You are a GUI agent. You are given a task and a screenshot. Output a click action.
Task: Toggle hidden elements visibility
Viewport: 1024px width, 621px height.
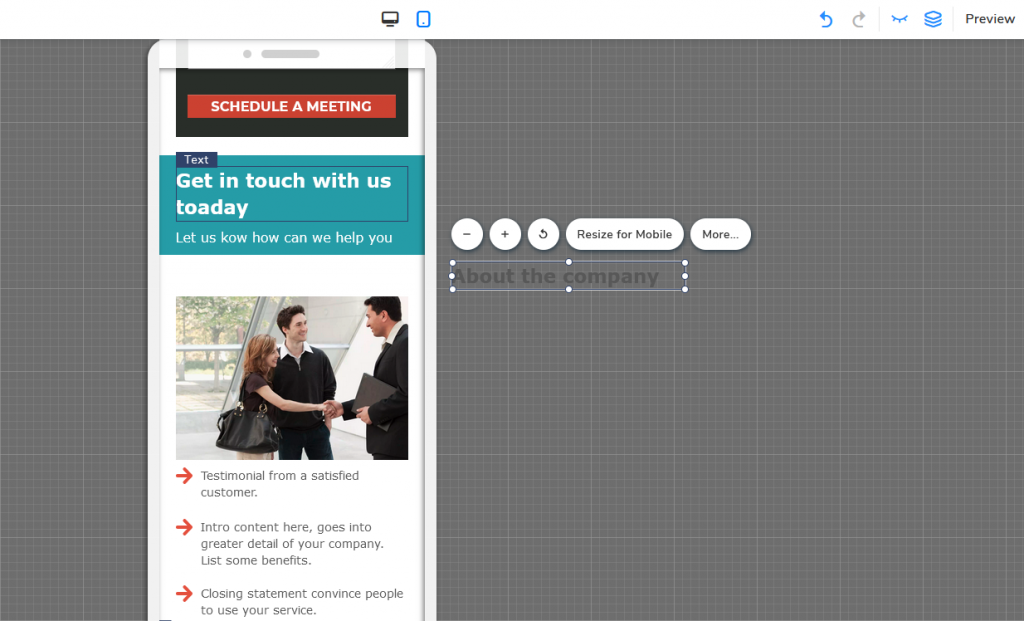(x=899, y=19)
